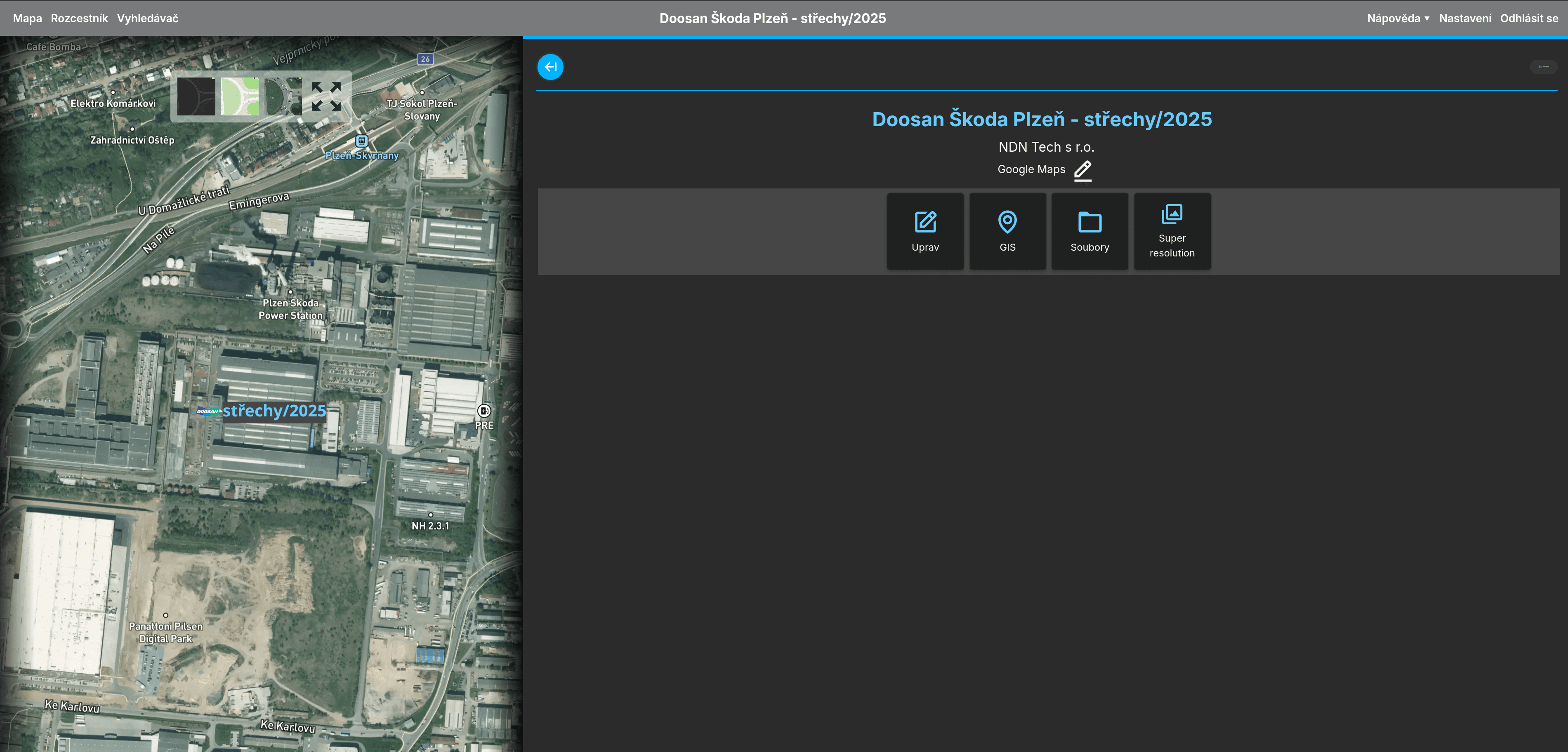The width and height of the screenshot is (1568, 752).
Task: Click the panel heading Doosan Škoda Plzeň - střechy/2025
Action: point(1042,119)
